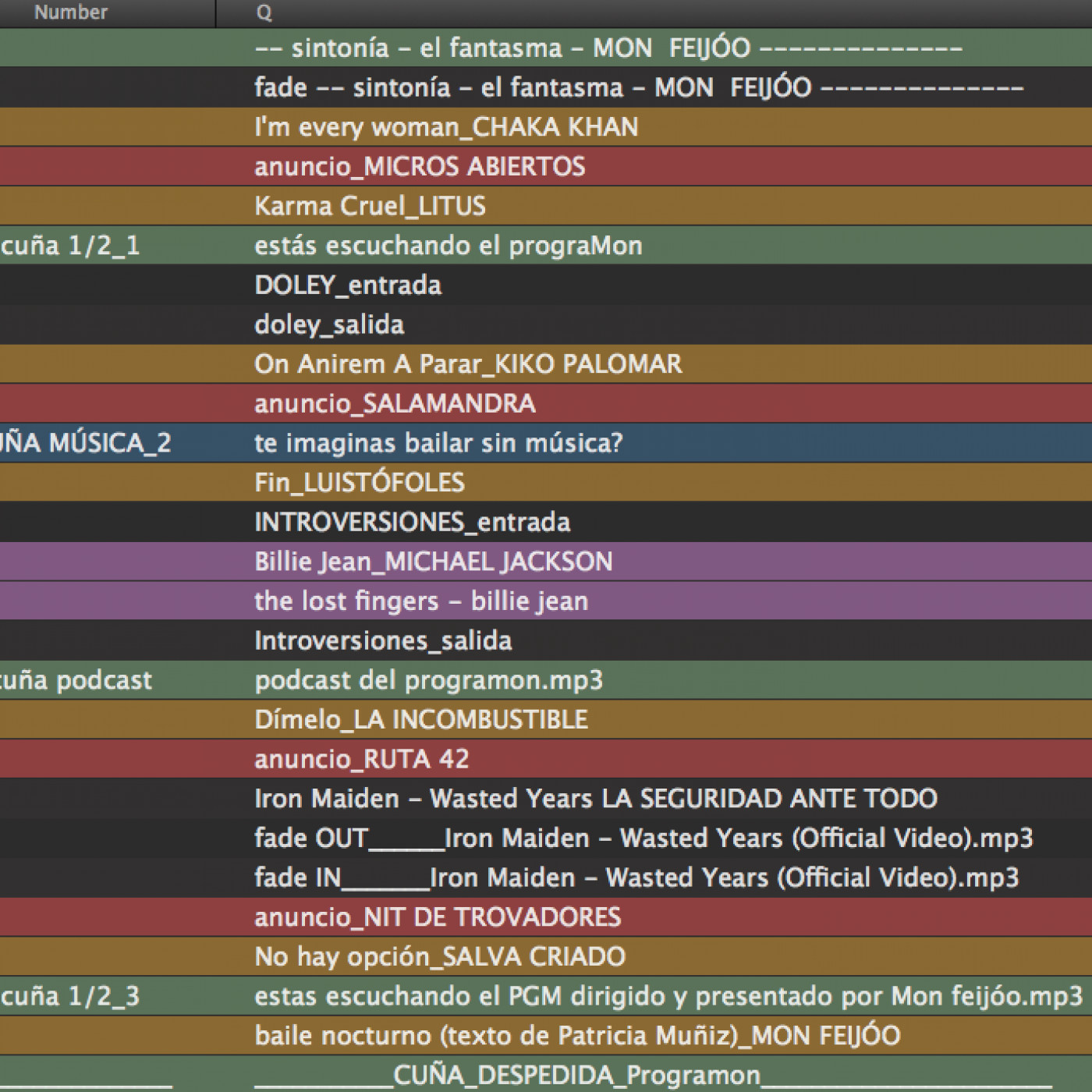Select cue 'estás escuchando el prograMon'

click(x=448, y=246)
